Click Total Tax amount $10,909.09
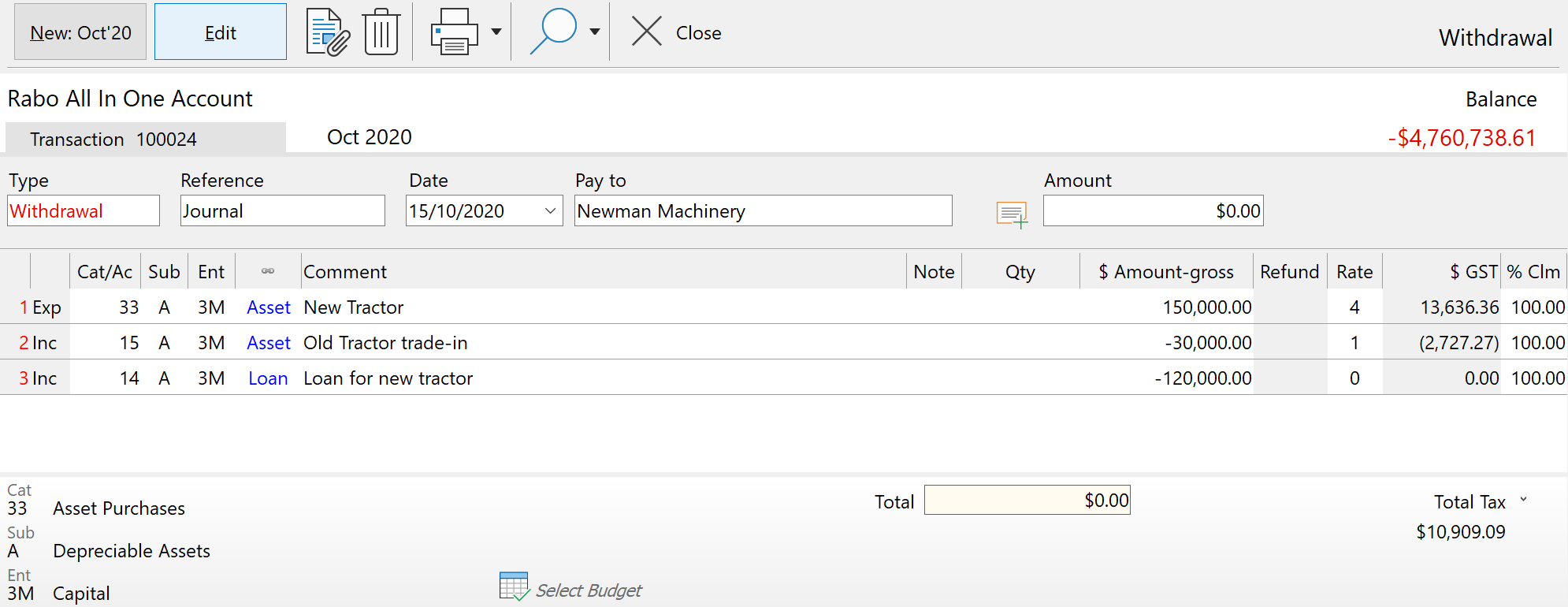Viewport: 1568px width, 607px height. click(x=1460, y=532)
